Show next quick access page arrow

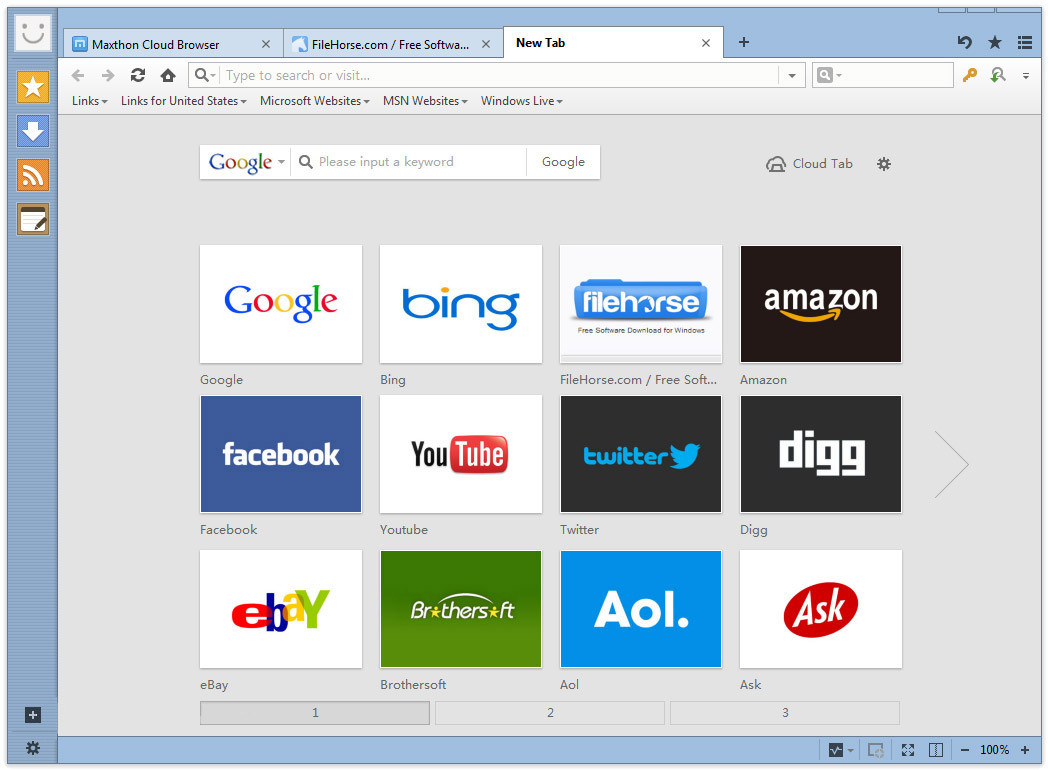coord(951,465)
